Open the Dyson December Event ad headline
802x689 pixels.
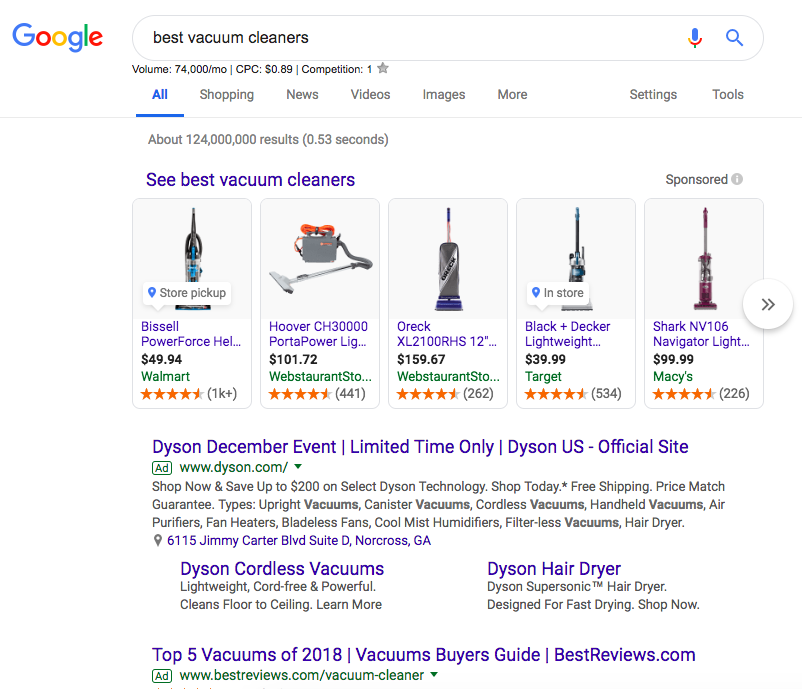click(420, 447)
